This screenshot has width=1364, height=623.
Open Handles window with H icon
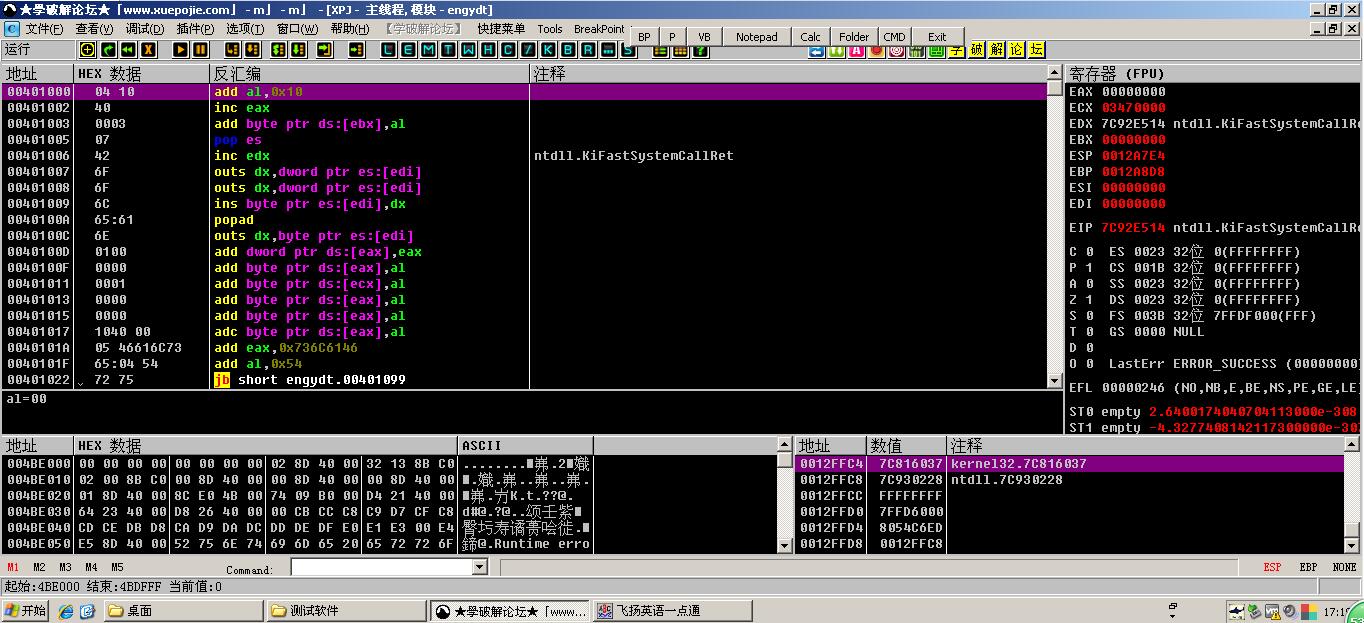(x=487, y=49)
